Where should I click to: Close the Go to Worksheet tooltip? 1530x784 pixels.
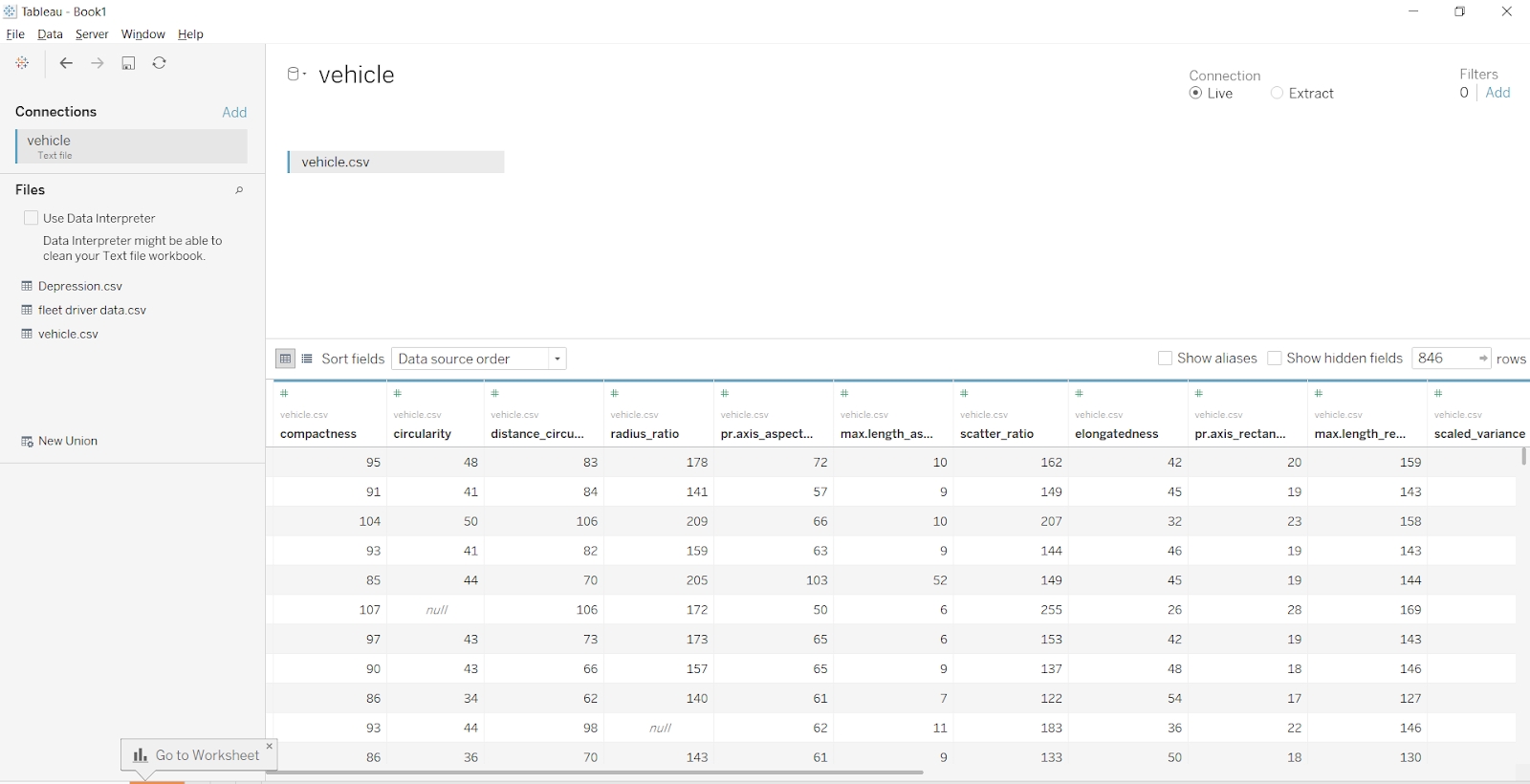(270, 746)
